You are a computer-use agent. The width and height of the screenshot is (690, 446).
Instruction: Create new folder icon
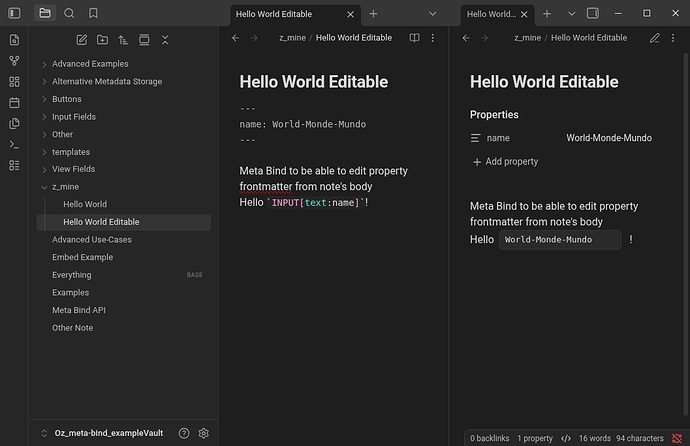[102, 40]
